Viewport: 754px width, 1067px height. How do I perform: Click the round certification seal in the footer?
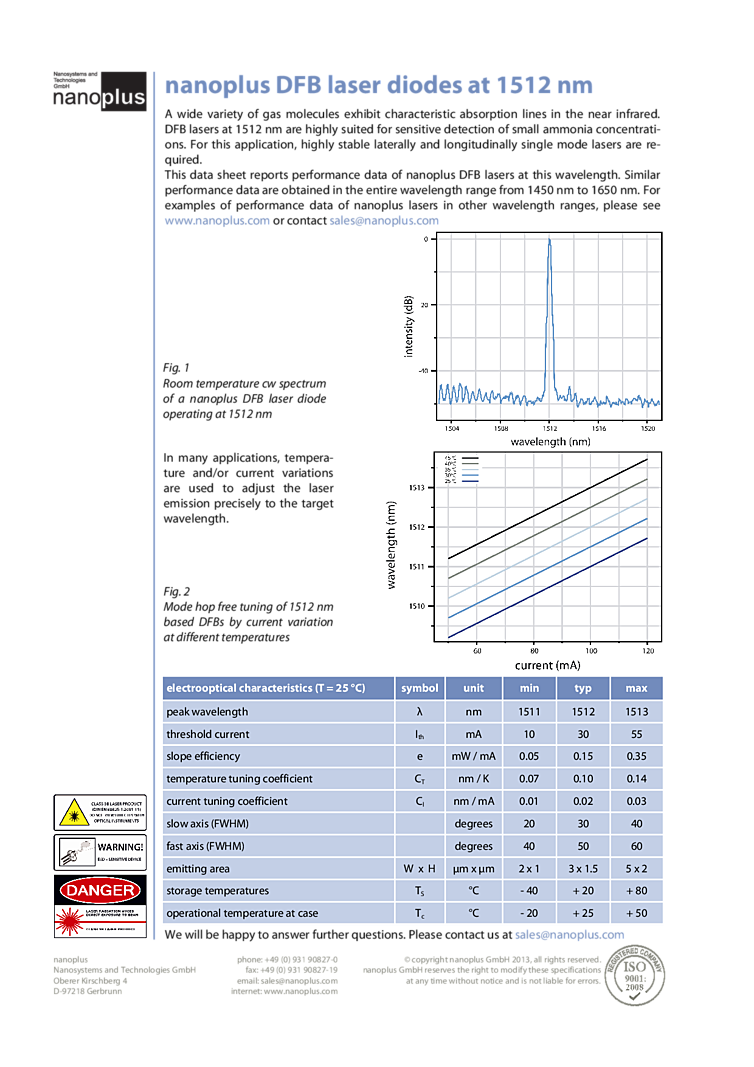(x=635, y=974)
